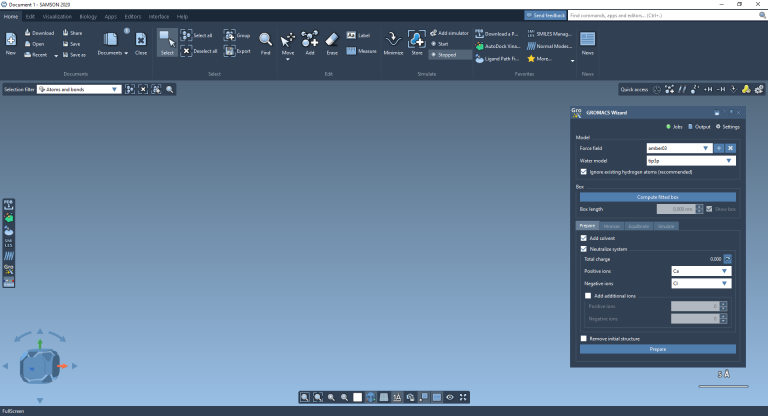Select the Erase tool in Edit group
This screenshot has height=416, width=768.
(332, 41)
